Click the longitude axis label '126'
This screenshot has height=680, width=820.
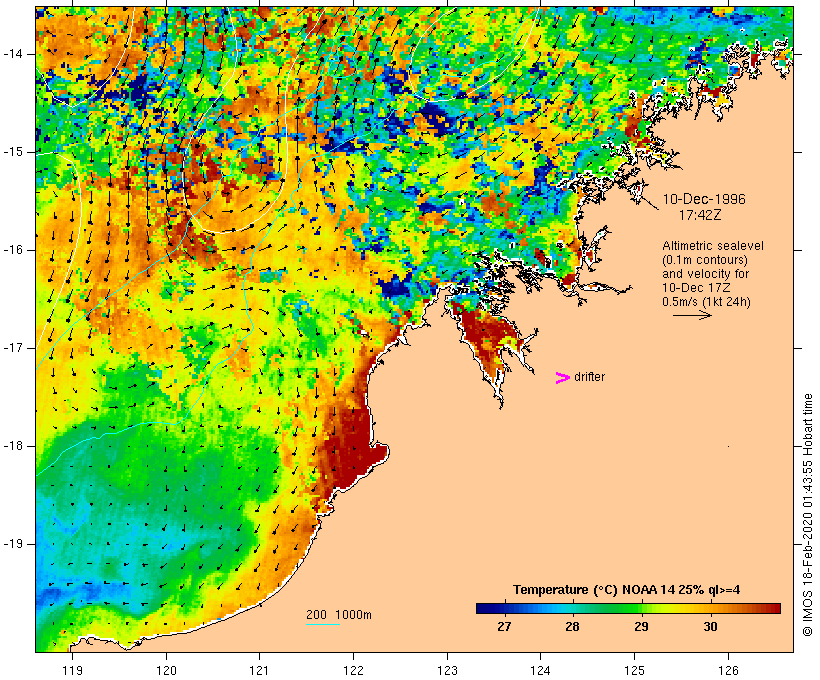728,671
